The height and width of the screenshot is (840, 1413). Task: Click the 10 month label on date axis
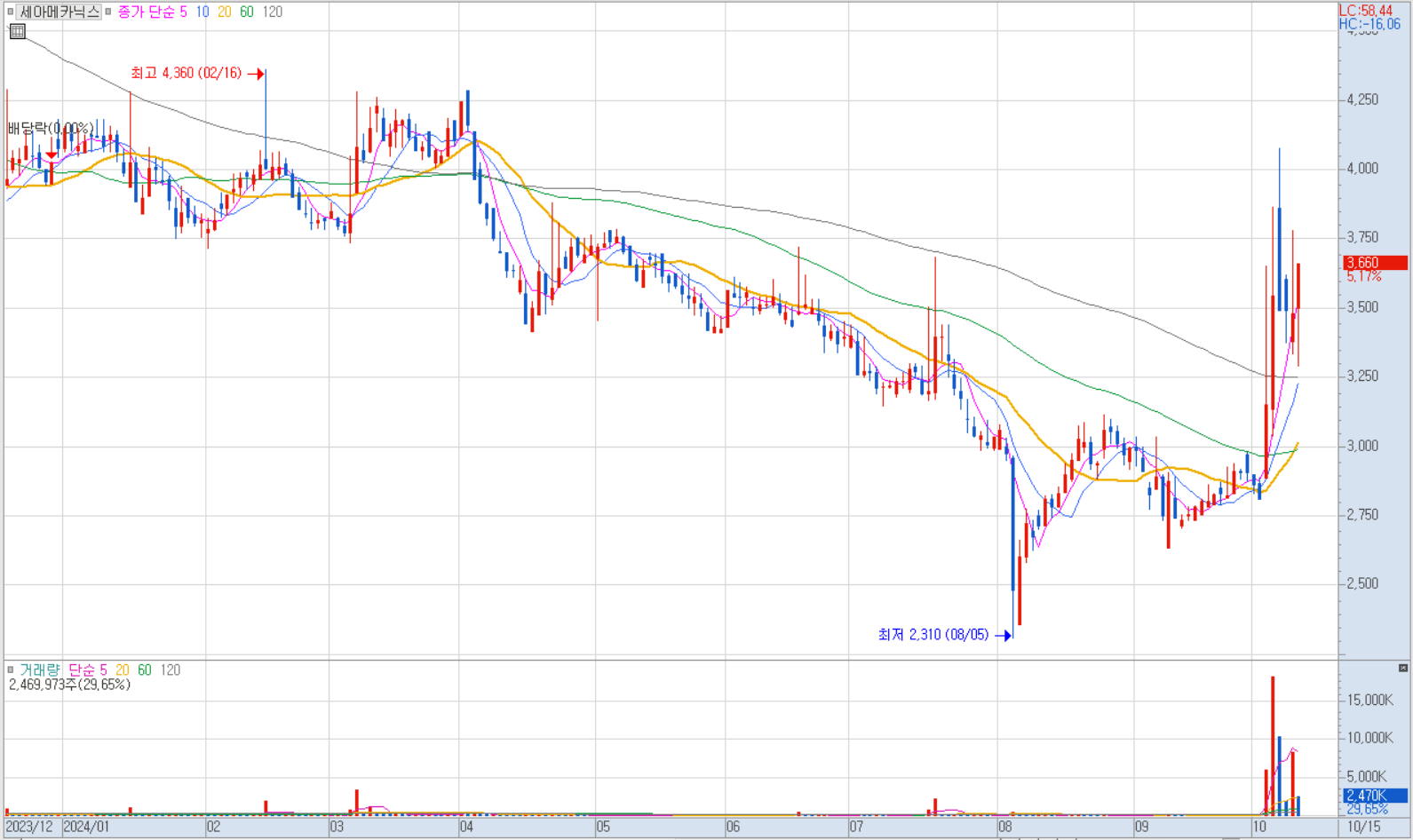1259,828
